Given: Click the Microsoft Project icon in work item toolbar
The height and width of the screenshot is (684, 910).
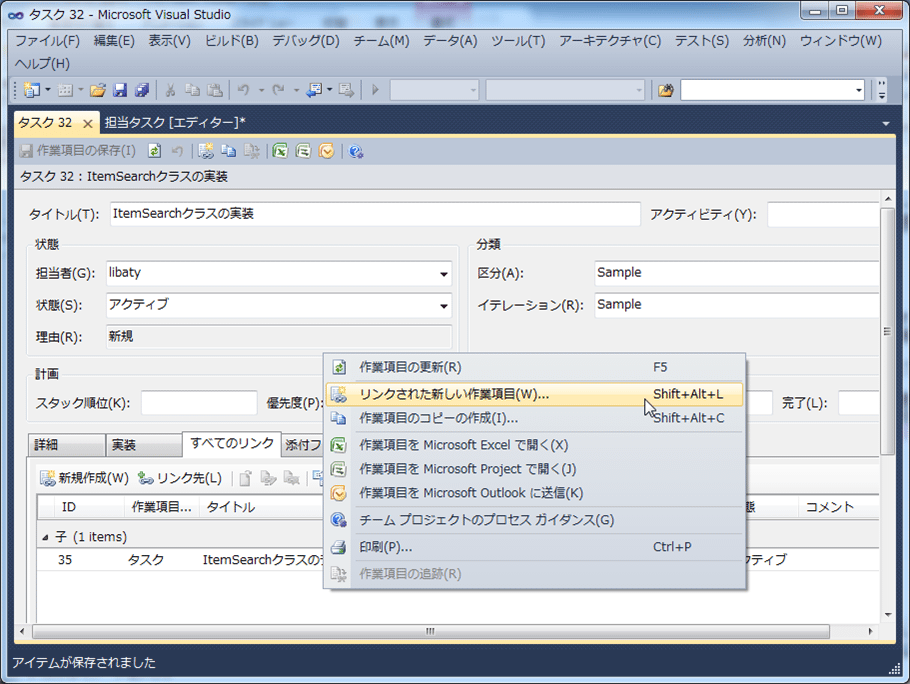Looking at the screenshot, I should coord(304,151).
